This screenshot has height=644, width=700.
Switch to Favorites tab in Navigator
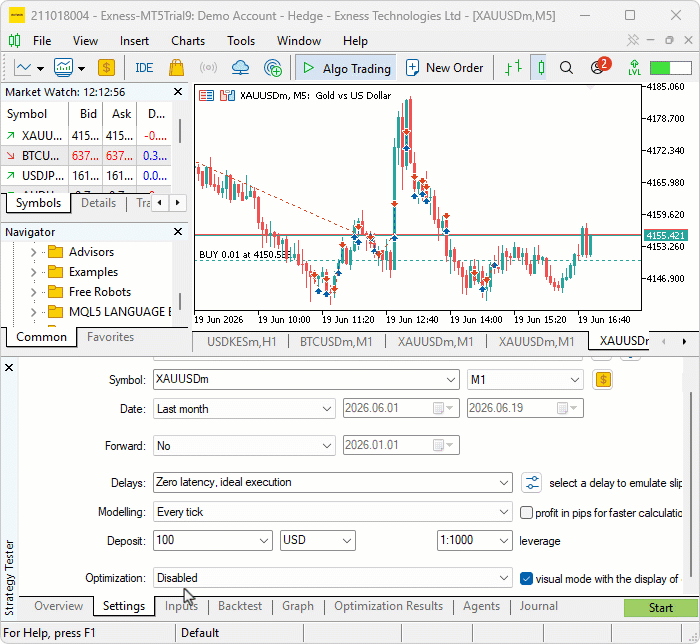point(110,337)
